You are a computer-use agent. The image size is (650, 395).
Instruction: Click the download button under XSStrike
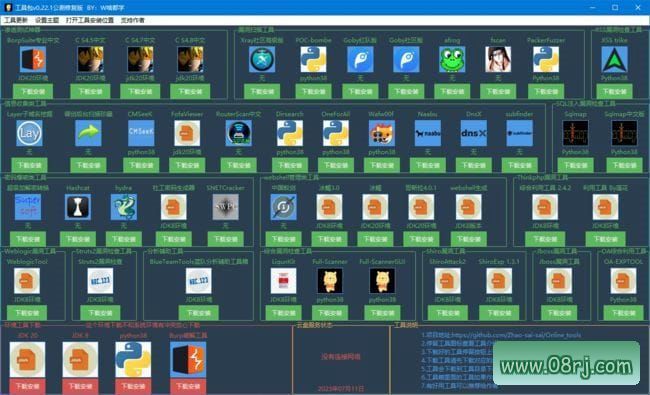tap(615, 91)
